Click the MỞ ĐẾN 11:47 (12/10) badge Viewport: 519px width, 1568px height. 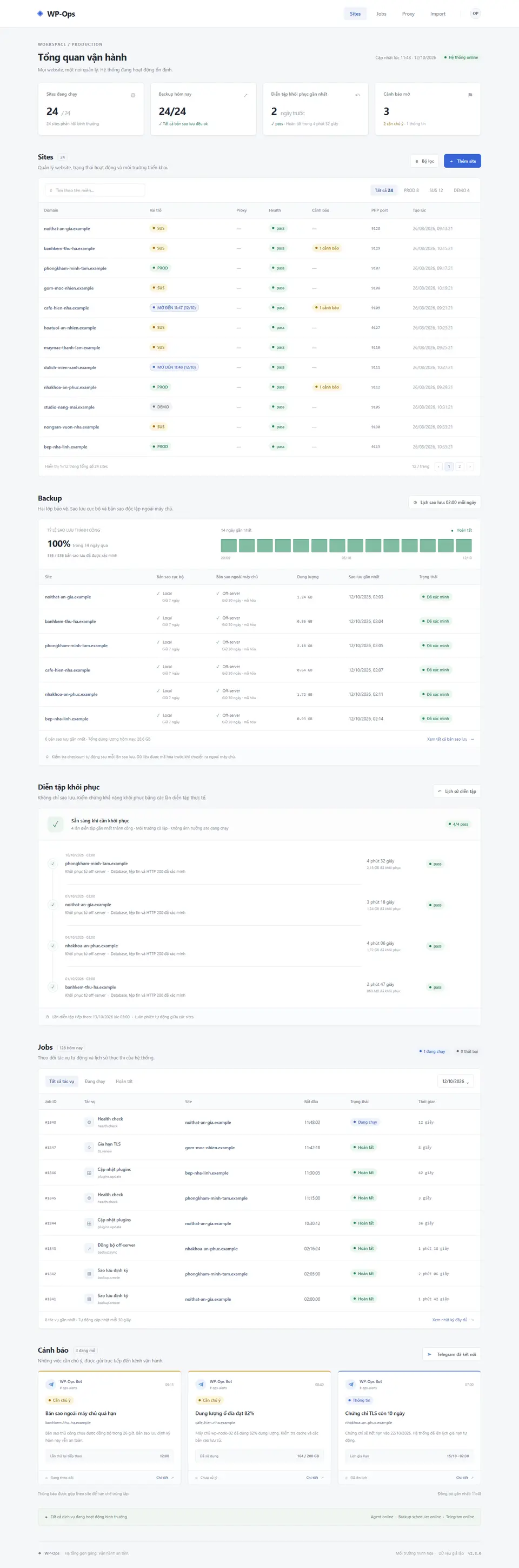coord(175,308)
